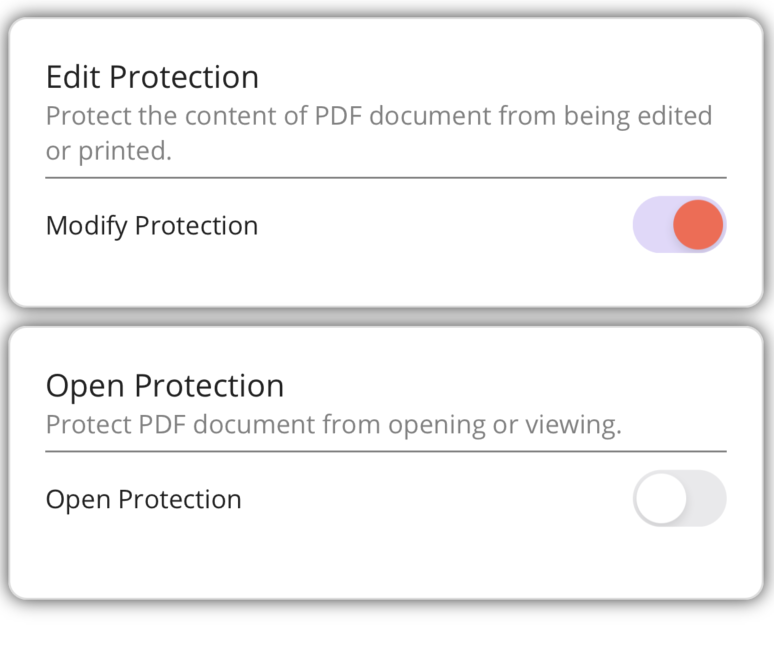Click the small "Open Protection" row label
This screenshot has height=662, width=774.
143,499
